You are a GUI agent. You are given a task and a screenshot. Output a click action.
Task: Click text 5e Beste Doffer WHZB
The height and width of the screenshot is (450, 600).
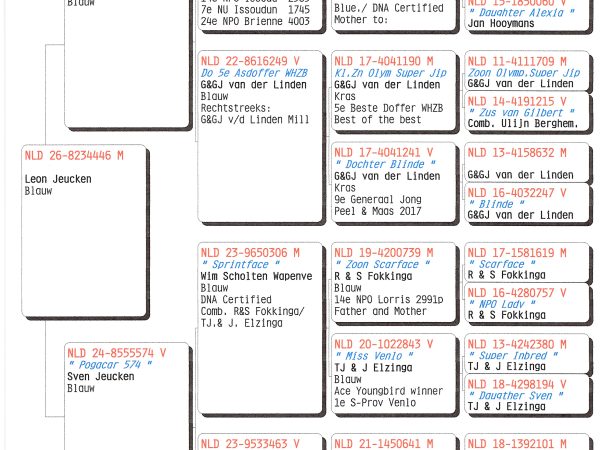pyautogui.click(x=388, y=108)
